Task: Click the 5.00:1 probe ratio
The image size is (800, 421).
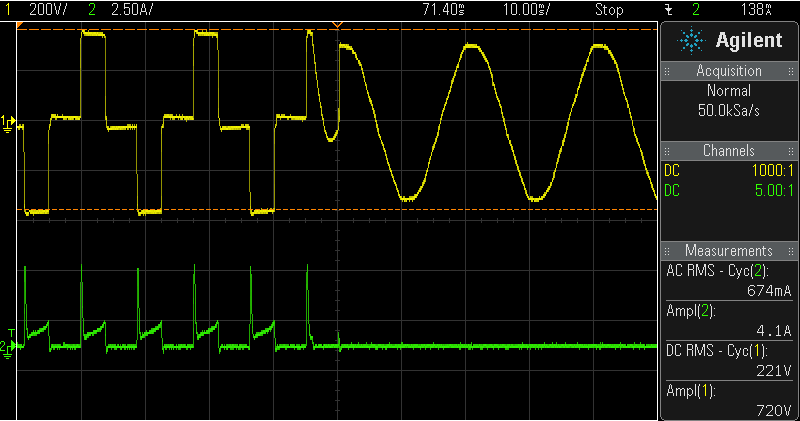Action: pos(774,190)
